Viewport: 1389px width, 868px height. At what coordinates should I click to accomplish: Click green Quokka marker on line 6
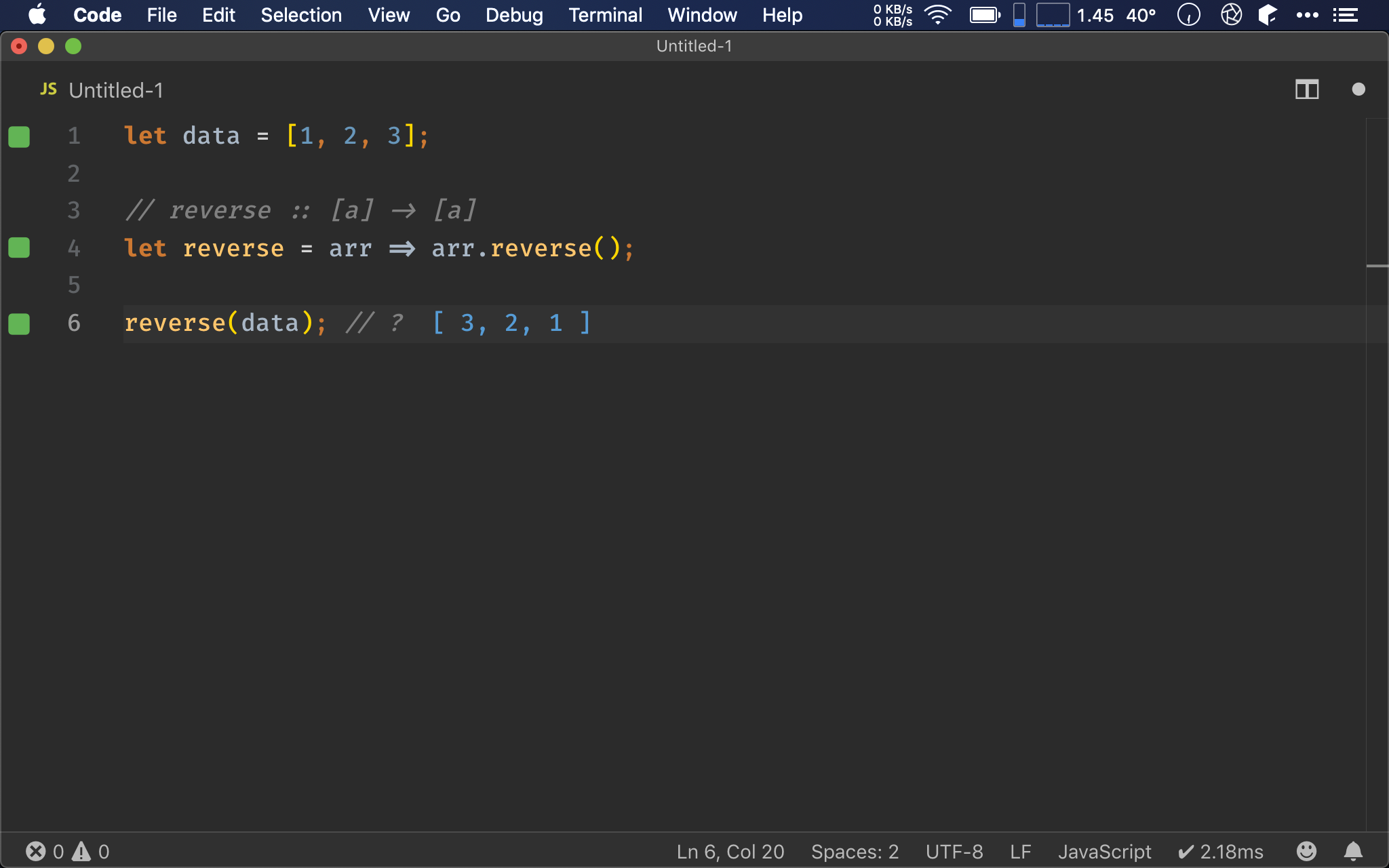(19, 323)
